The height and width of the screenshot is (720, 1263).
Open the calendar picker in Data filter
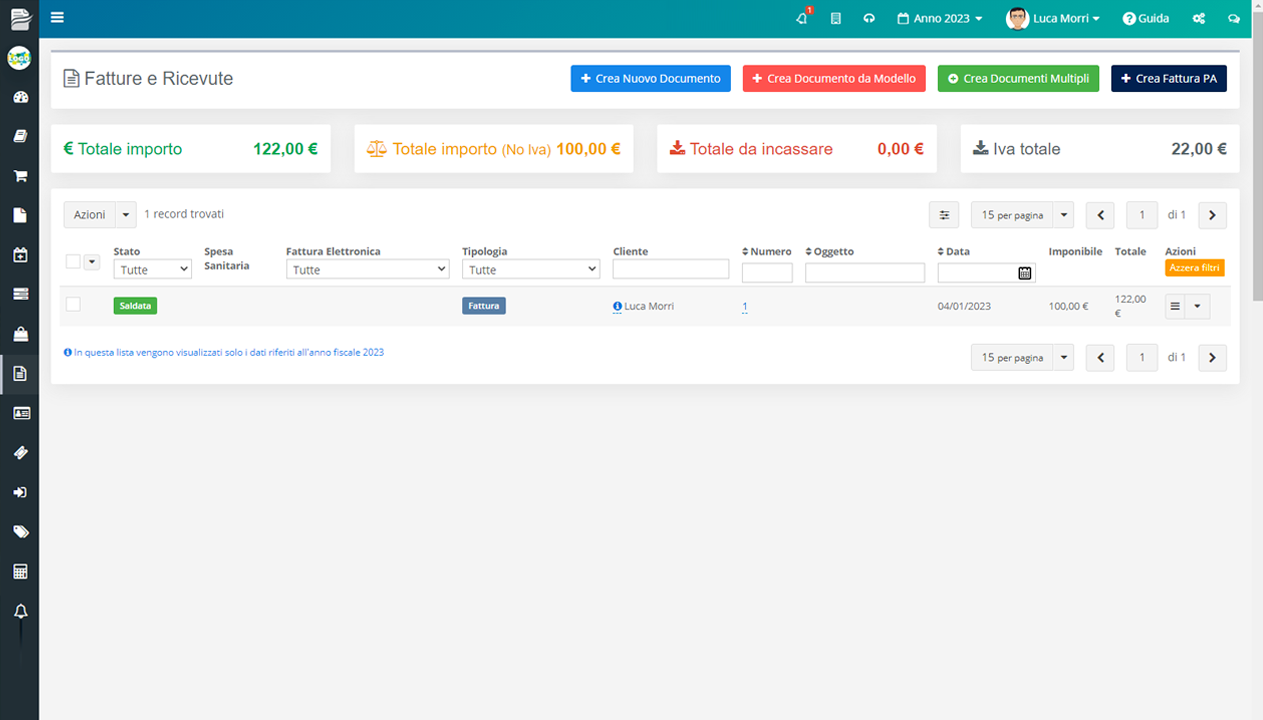(x=1025, y=272)
